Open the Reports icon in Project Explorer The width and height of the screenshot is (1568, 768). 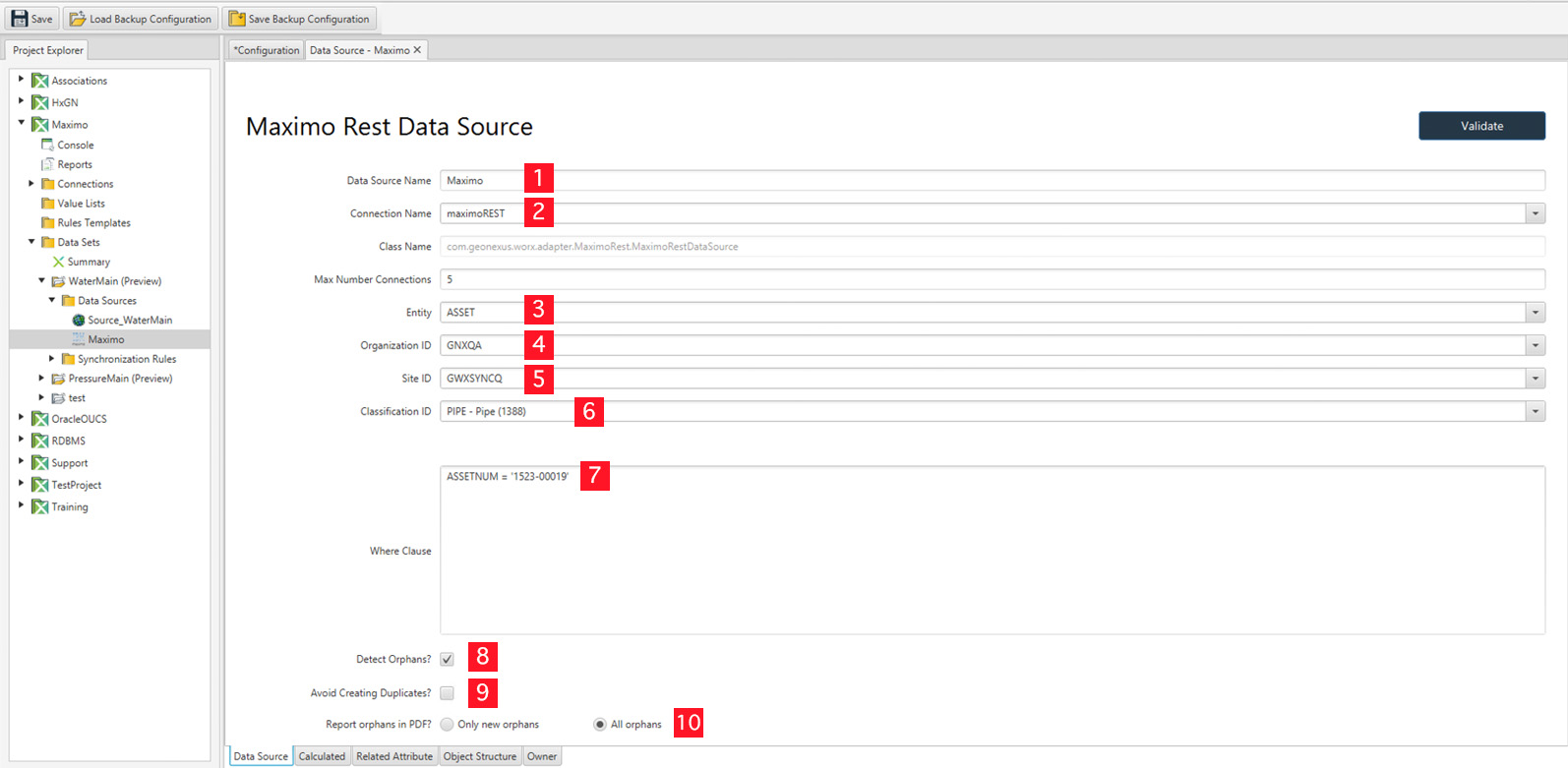47,164
